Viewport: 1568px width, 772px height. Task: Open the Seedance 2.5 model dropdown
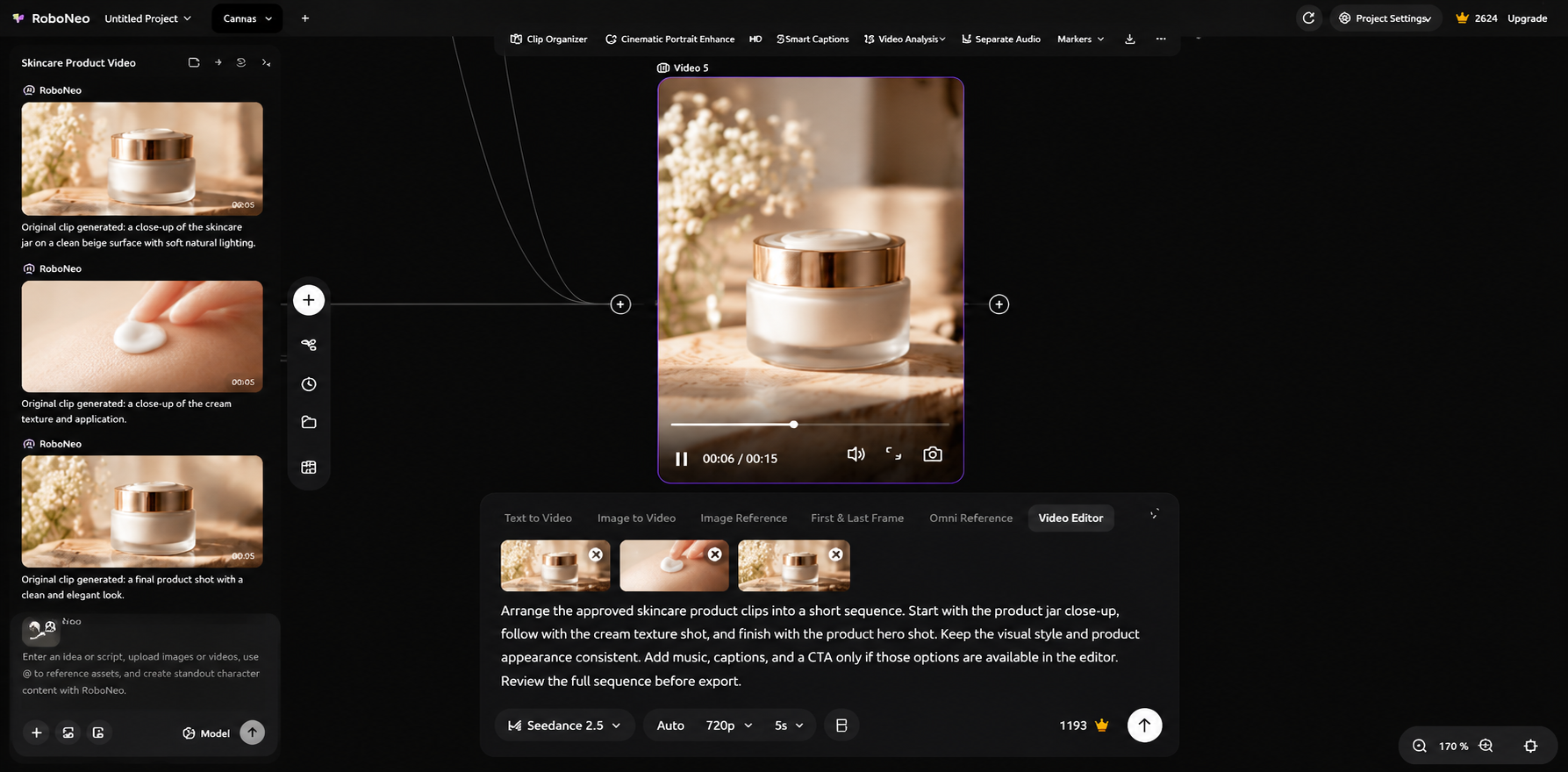coord(565,726)
